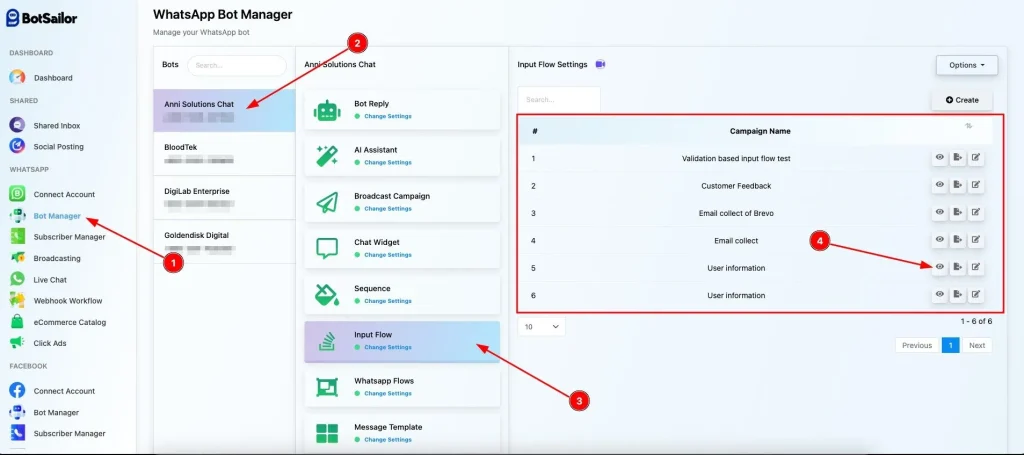Click Change Settings under Bot Reply
Screen dimensions: 1024x455
[x=387, y=116]
